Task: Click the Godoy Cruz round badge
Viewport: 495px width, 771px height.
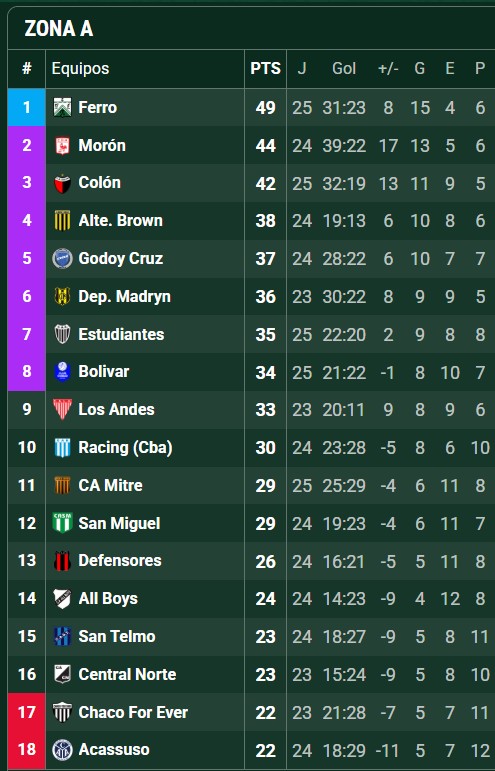Action: coord(62,259)
